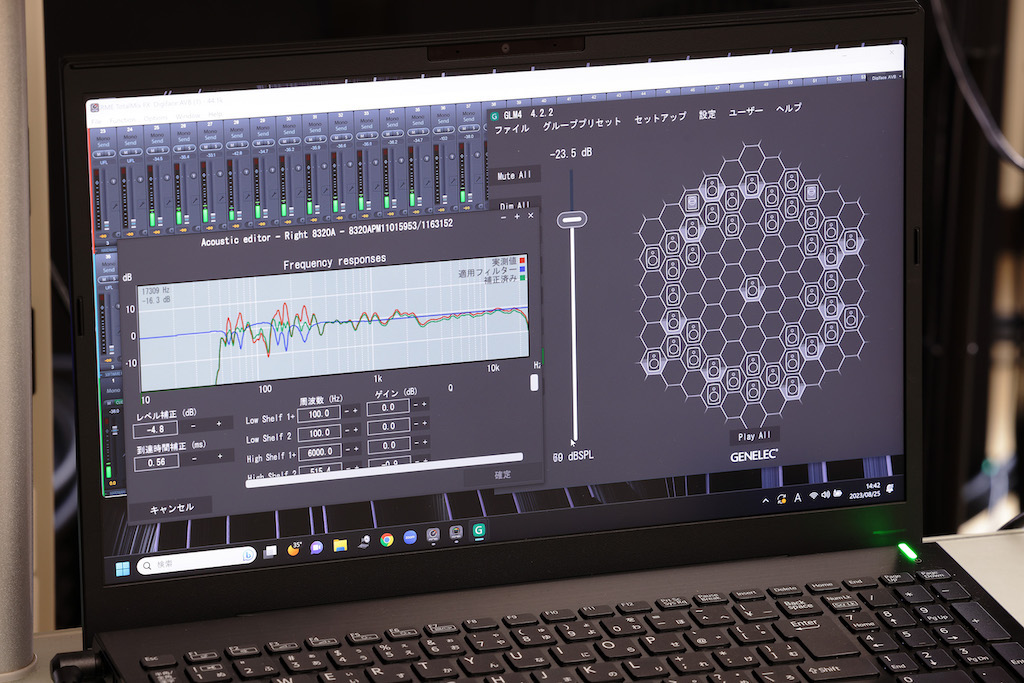Open the Windows Start menu

121,568
